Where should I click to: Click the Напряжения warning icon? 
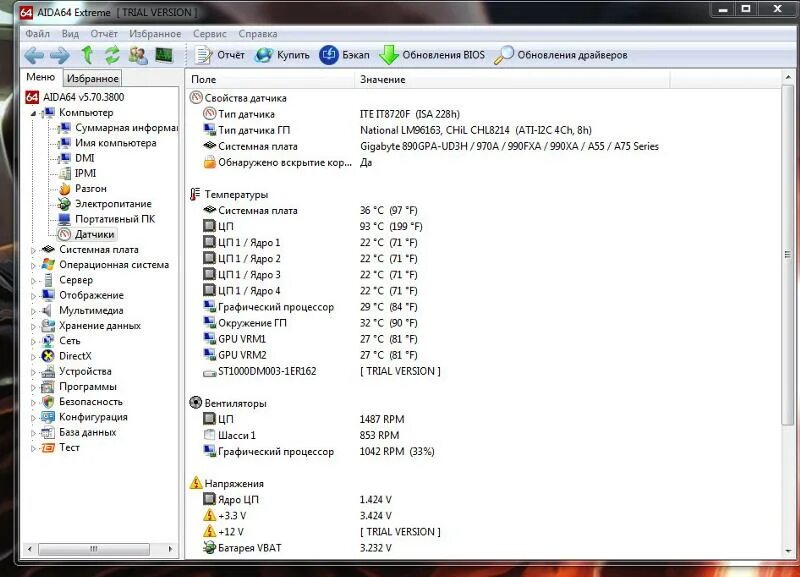click(x=196, y=483)
